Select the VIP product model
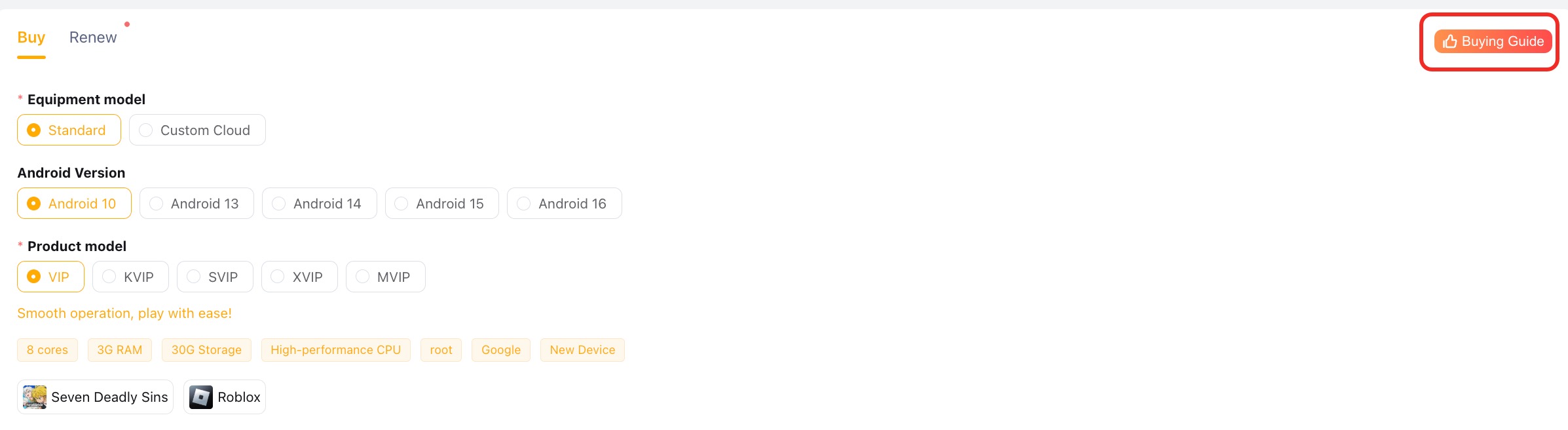The height and width of the screenshot is (430, 1568). pos(50,277)
